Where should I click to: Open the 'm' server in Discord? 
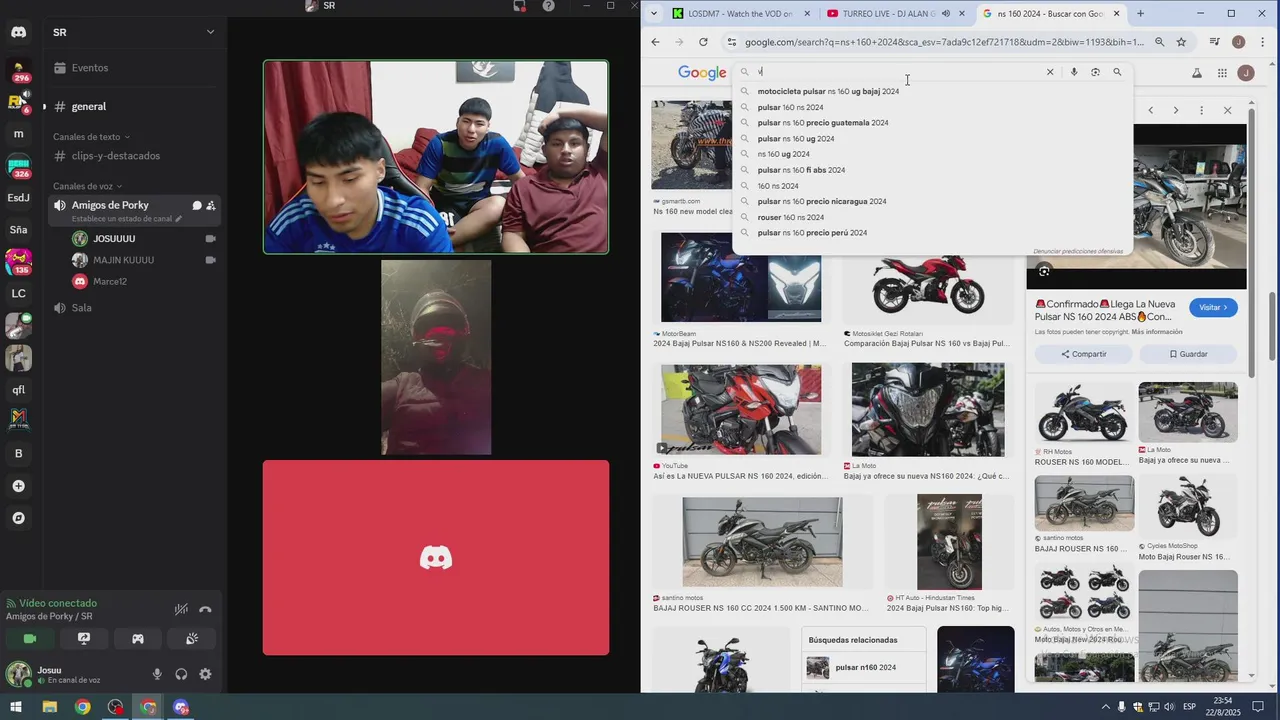(18, 134)
